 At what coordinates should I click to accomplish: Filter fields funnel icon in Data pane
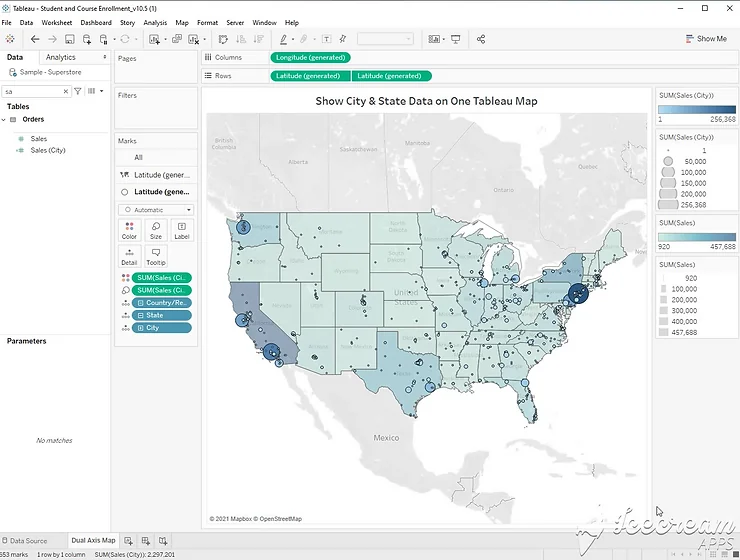point(78,91)
